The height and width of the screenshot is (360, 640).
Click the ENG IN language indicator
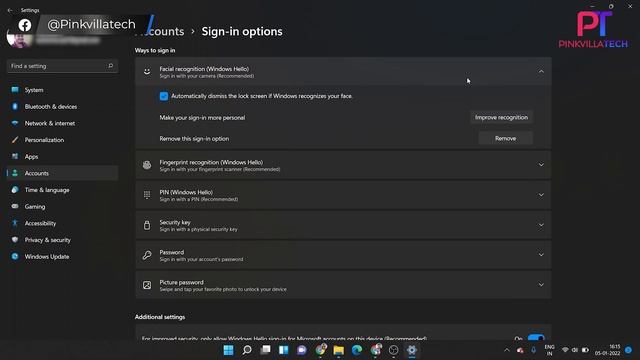(549, 350)
